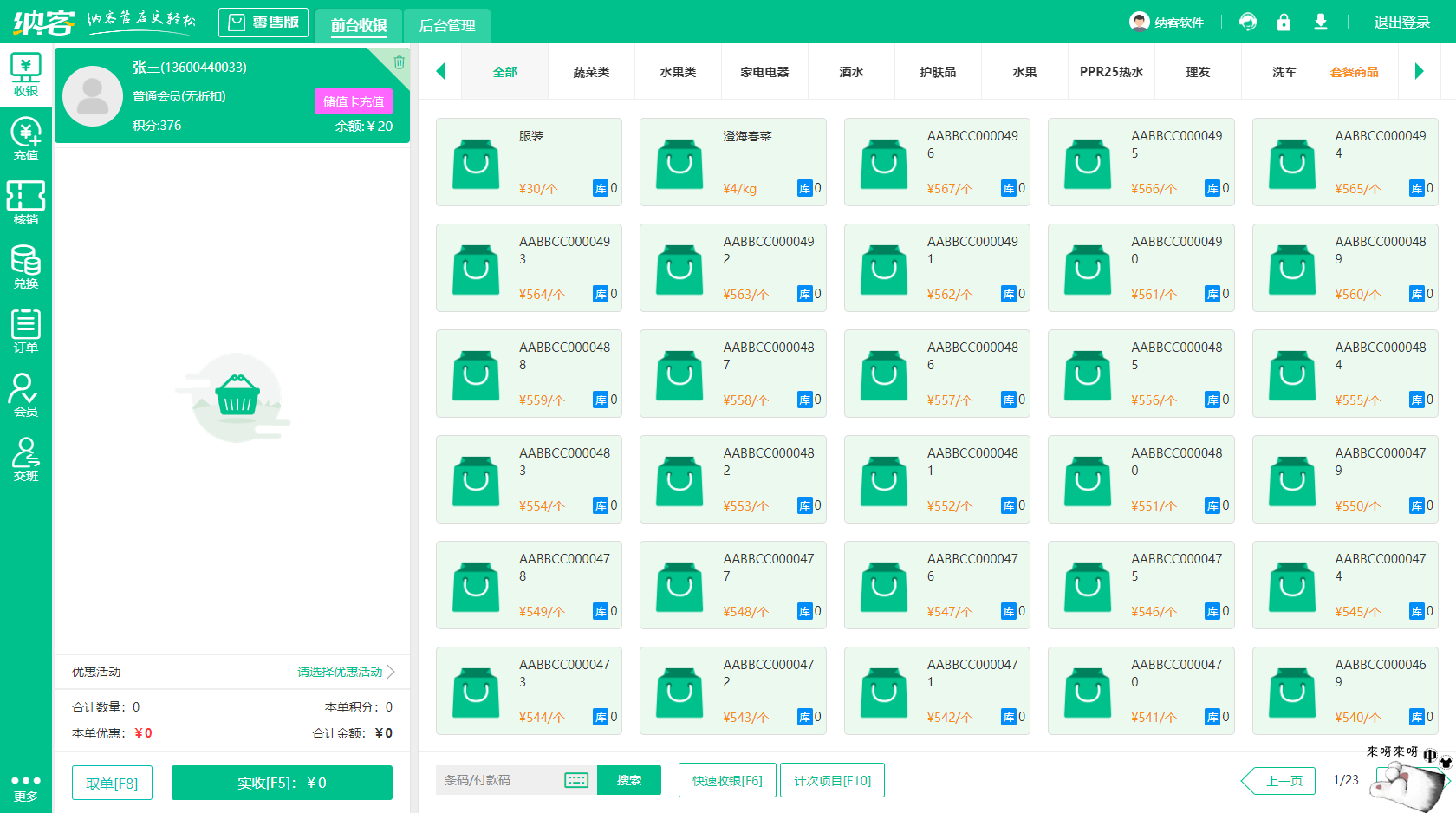Click the 储值卡充值 stored-value recharge button
Image resolution: width=1456 pixels, height=813 pixels.
354,101
